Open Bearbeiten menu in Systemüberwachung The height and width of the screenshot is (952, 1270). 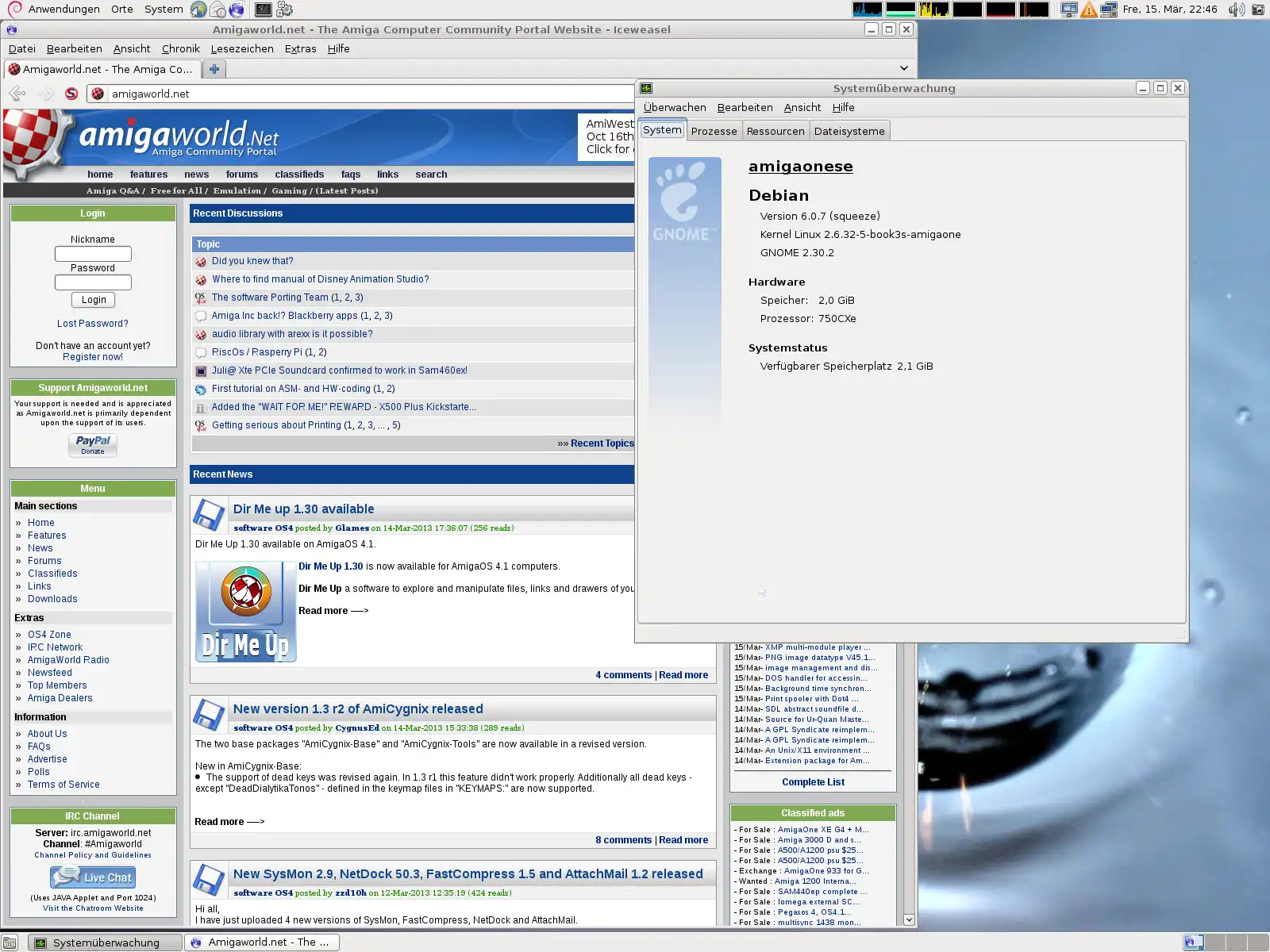click(x=745, y=107)
